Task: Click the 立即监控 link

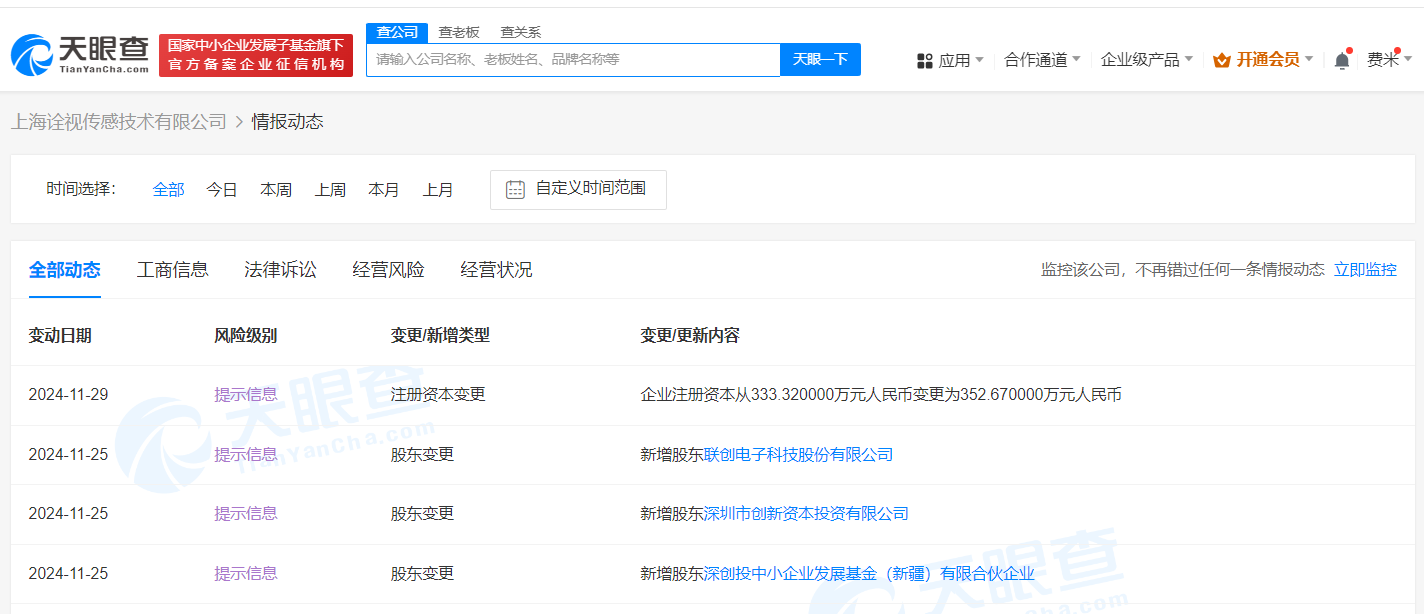Action: click(x=1365, y=270)
